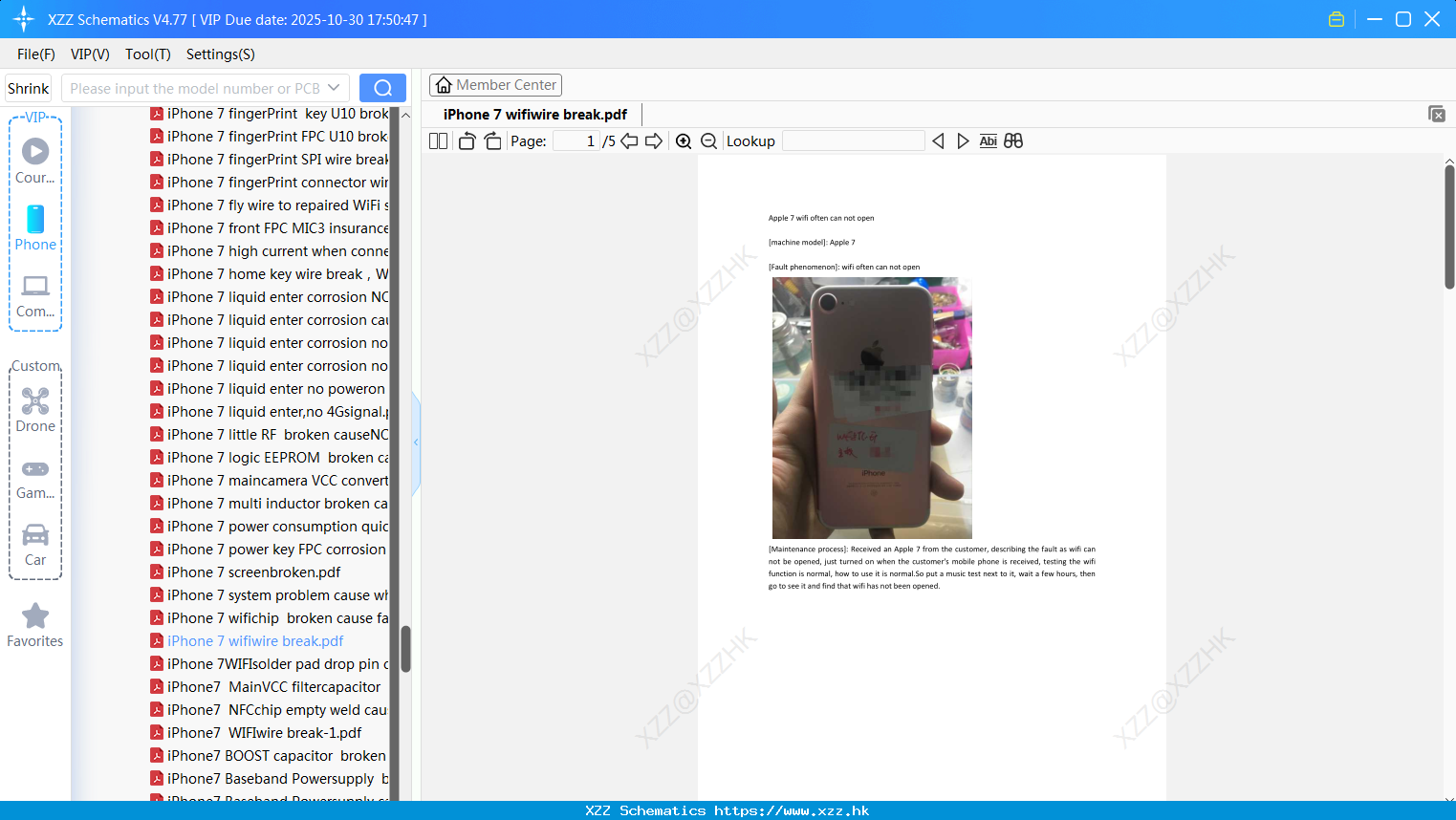This screenshot has height=820, width=1456.
Task: Go to the previous PDF page arrow
Action: (x=629, y=141)
